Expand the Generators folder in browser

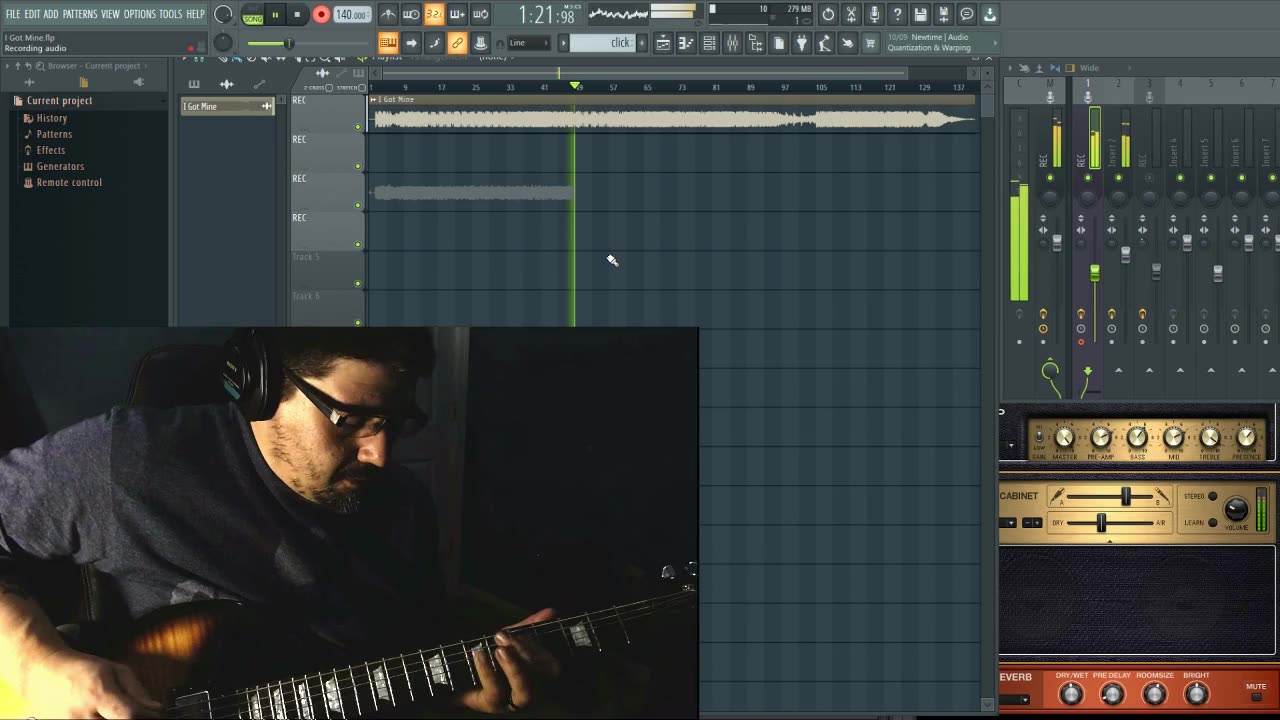[60, 166]
